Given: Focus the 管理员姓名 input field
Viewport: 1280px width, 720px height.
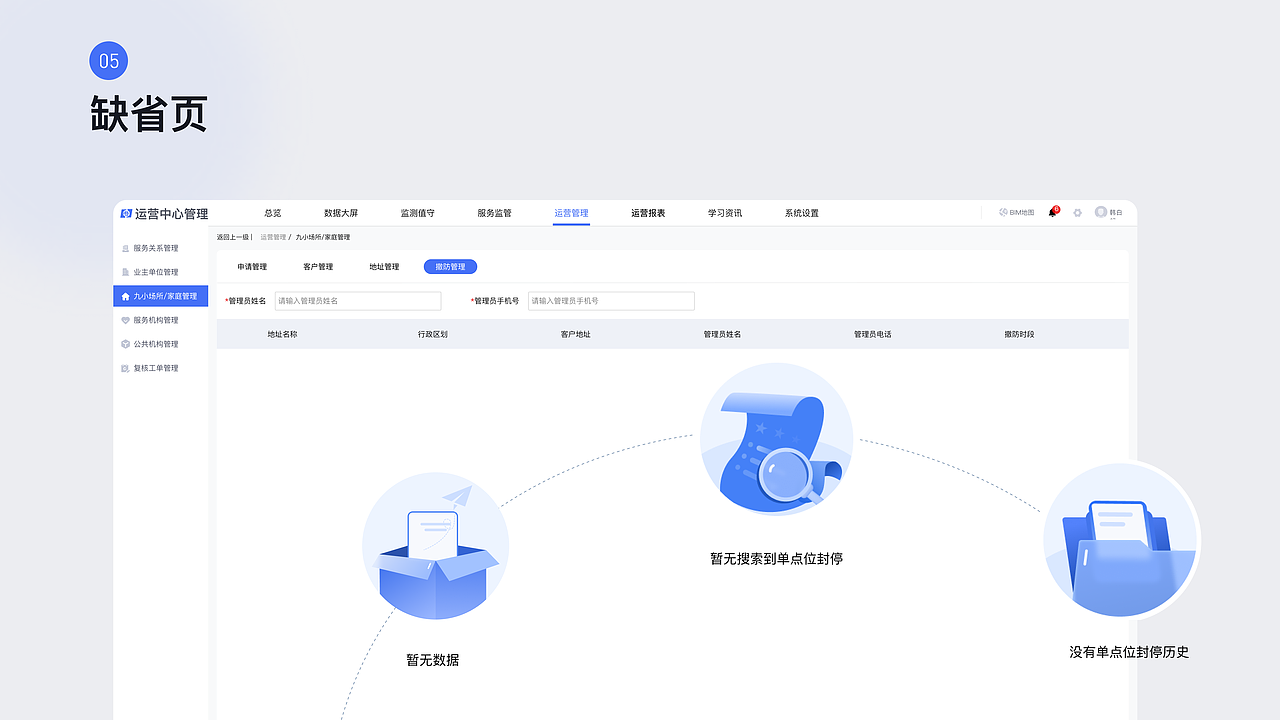Looking at the screenshot, I should tap(358, 301).
